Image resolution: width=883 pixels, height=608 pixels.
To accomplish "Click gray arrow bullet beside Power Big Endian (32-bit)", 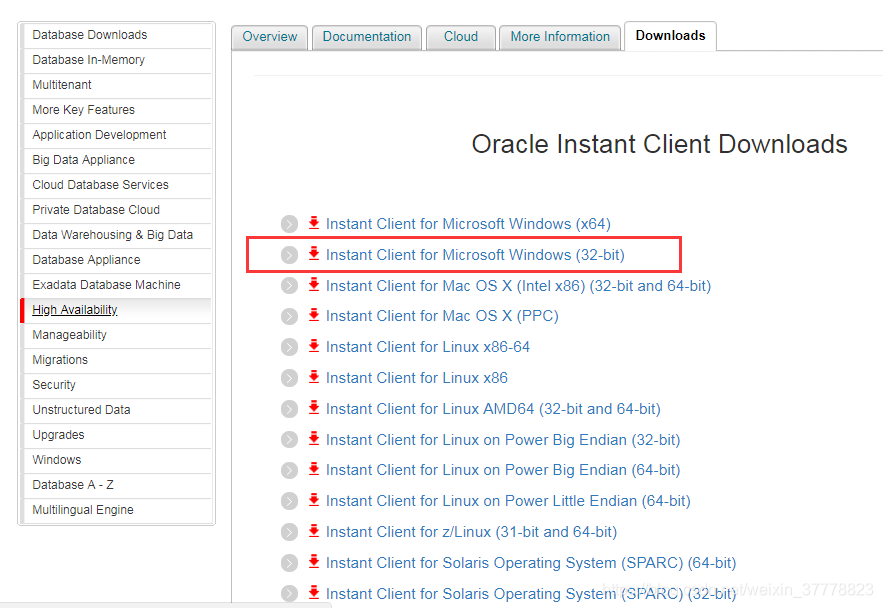I will click(289, 440).
